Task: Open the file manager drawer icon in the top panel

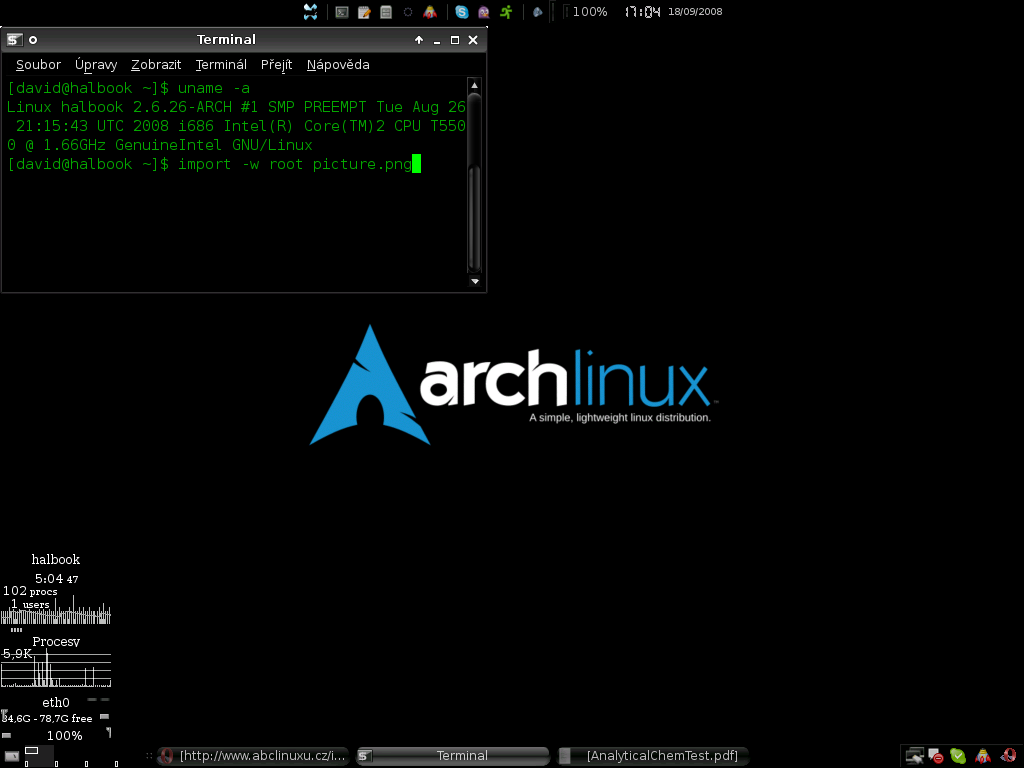Action: coord(386,12)
